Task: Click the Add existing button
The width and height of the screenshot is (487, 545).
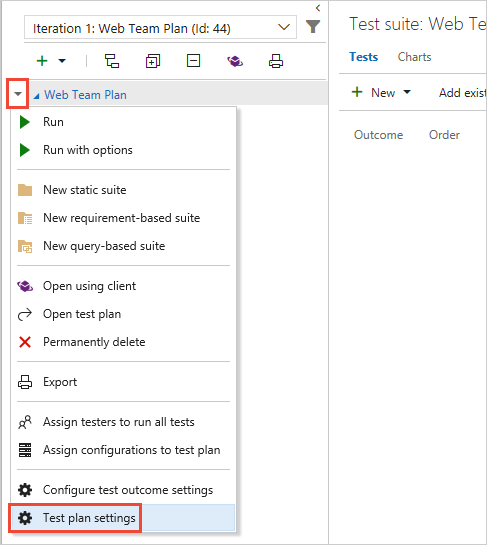Action: click(463, 93)
